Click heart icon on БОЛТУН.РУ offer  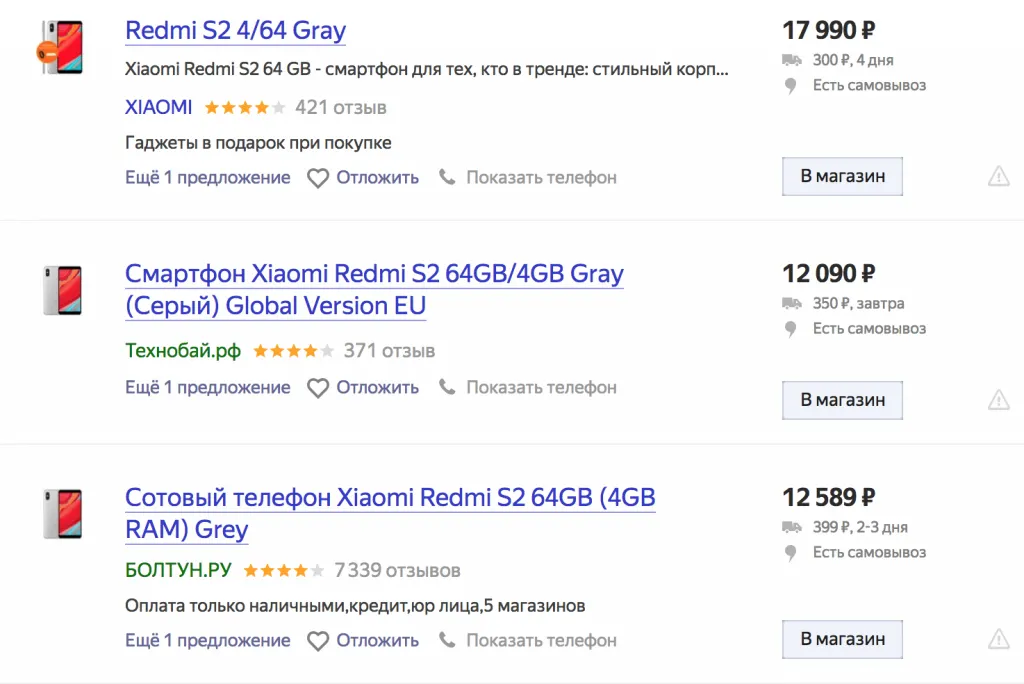pos(318,641)
